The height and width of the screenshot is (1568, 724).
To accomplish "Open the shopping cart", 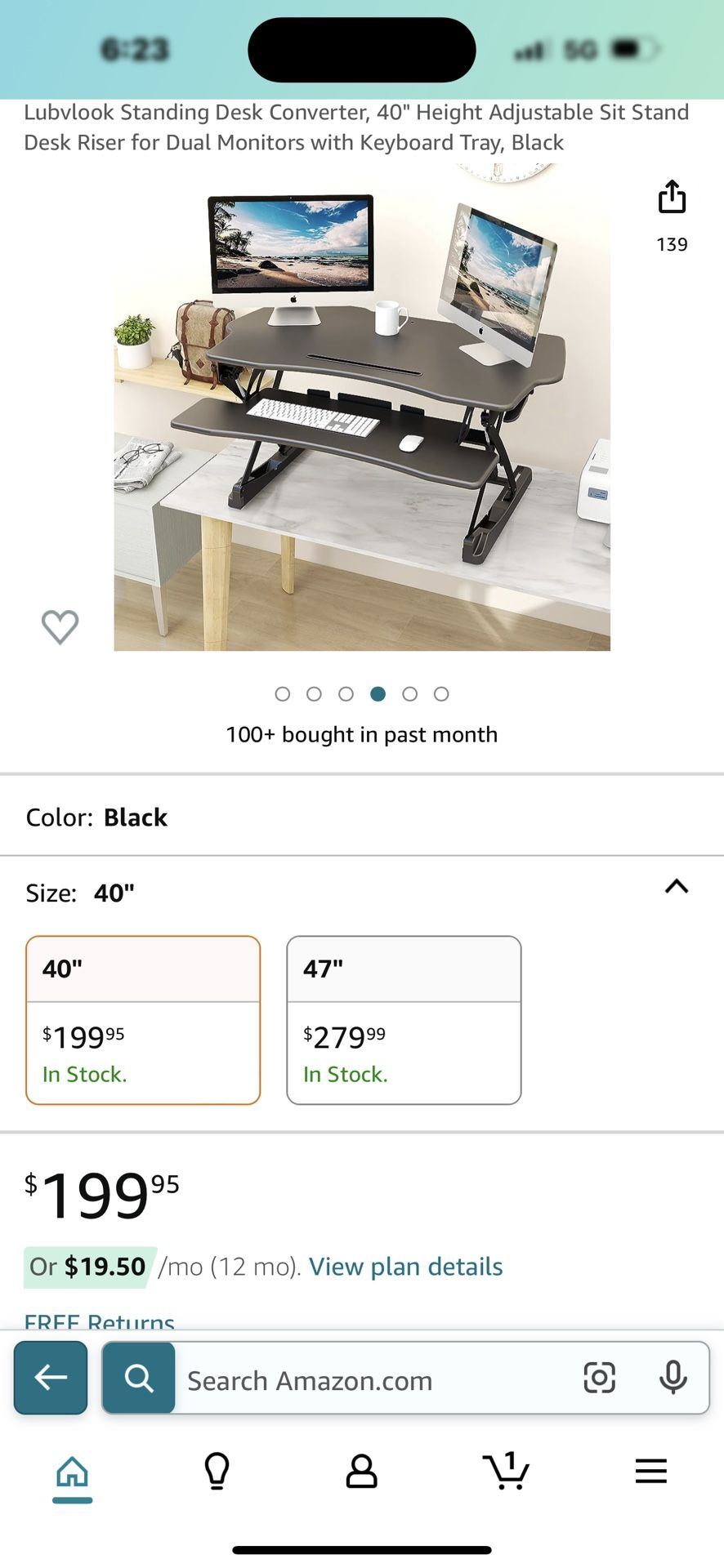I will point(506,1472).
